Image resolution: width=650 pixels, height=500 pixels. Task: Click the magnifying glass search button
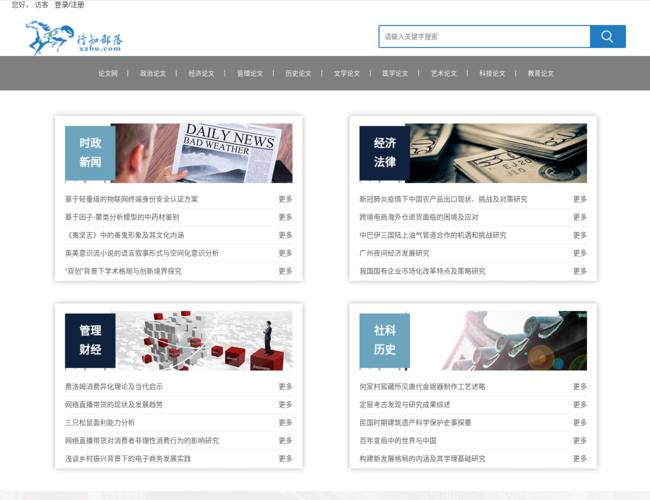tap(607, 37)
